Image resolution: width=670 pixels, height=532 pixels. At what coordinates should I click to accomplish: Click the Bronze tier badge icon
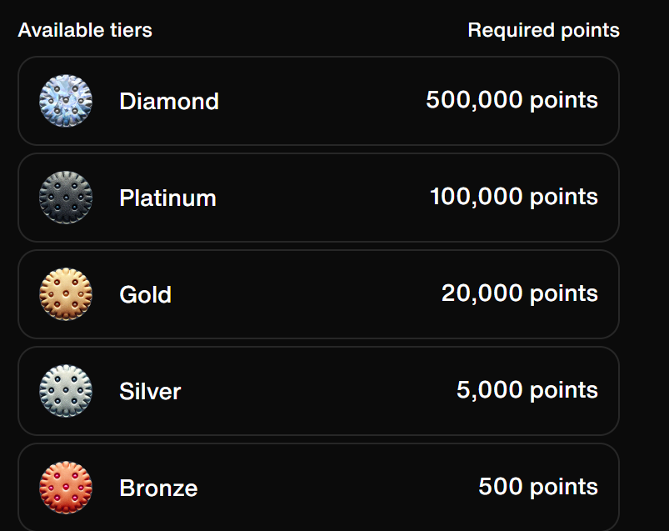coord(66,488)
